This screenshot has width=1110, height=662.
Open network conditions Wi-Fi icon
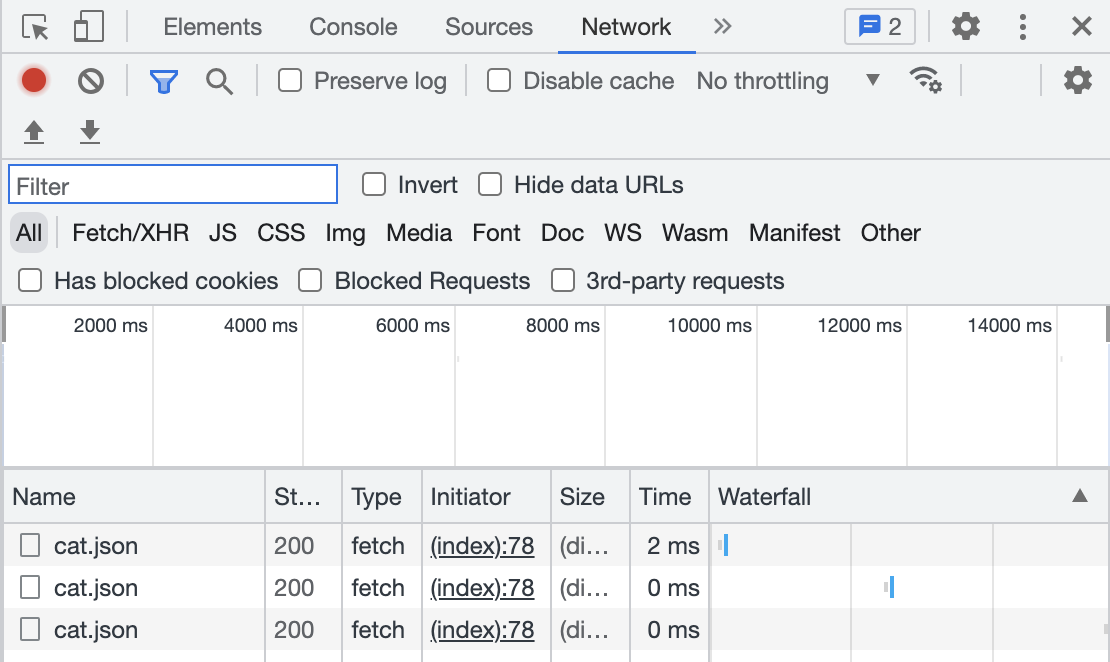[x=925, y=81]
